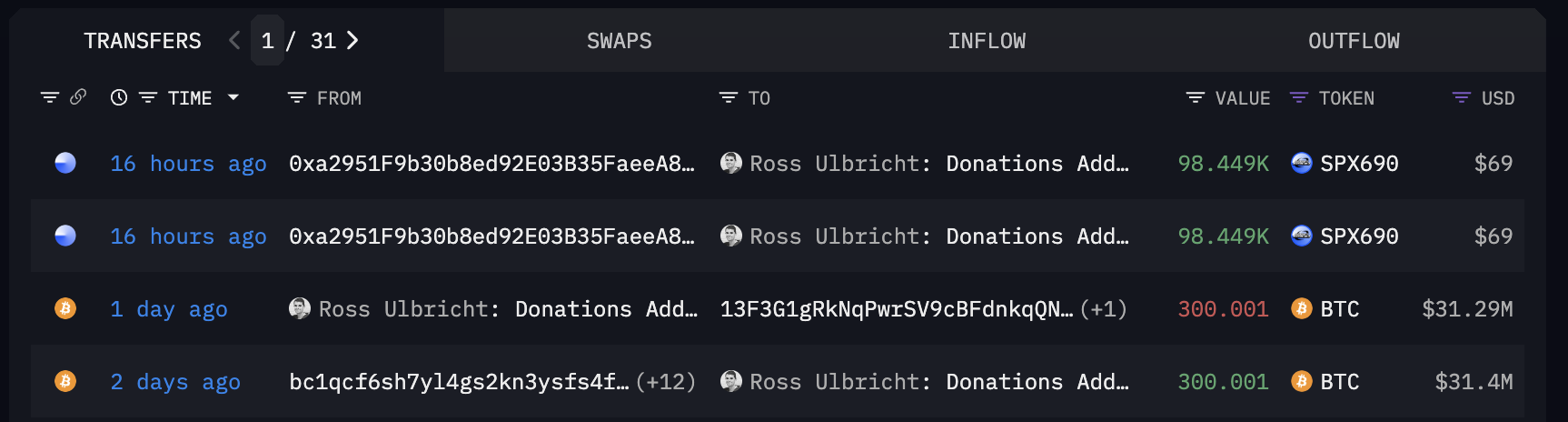1568x422 pixels.
Task: Open sender address 0xa2951F9b30 in first row
Action: tap(491, 164)
